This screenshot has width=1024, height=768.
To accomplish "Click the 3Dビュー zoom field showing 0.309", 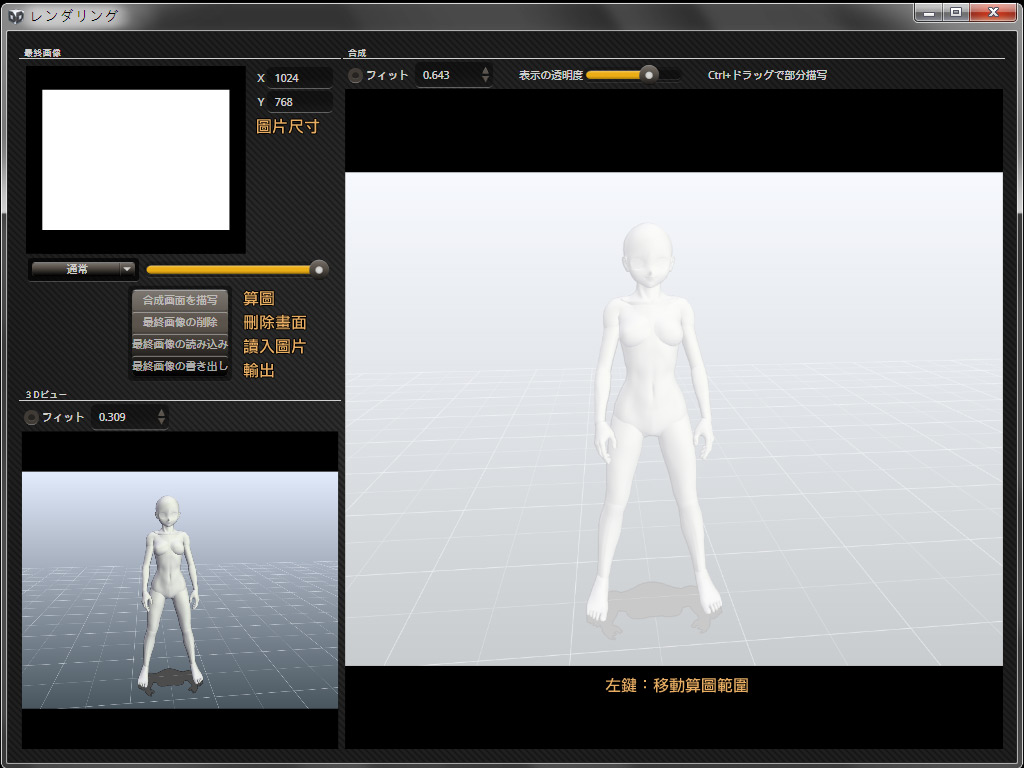I will pos(122,417).
